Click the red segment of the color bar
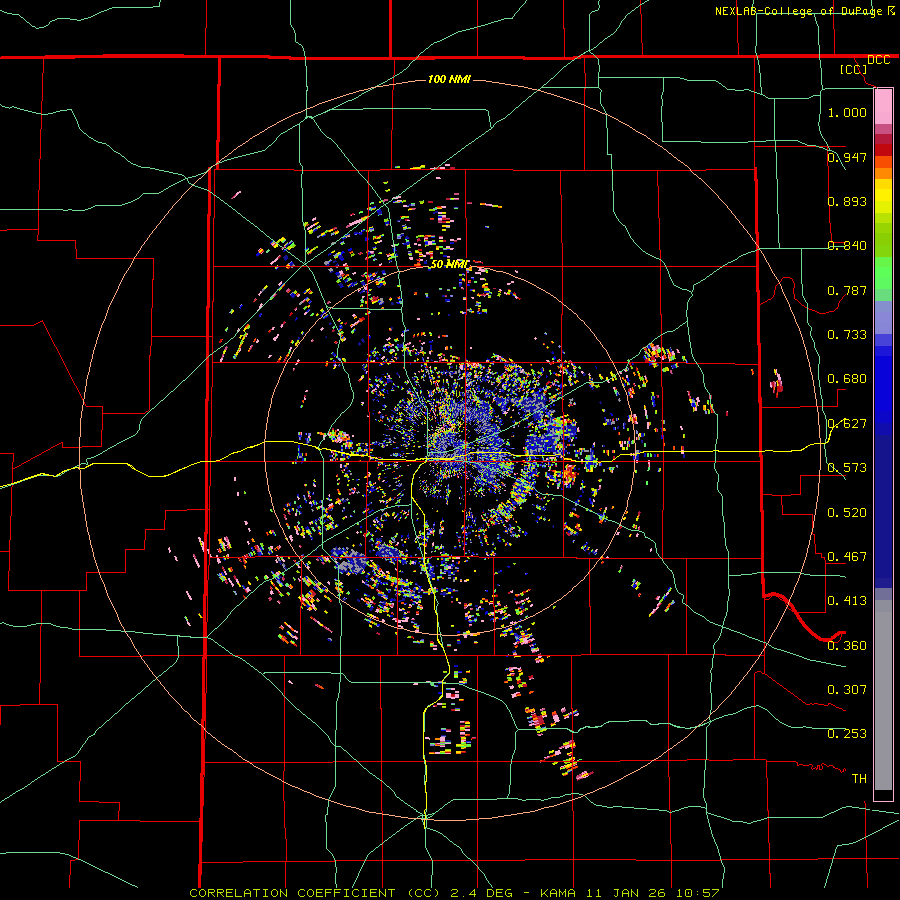 883,150
